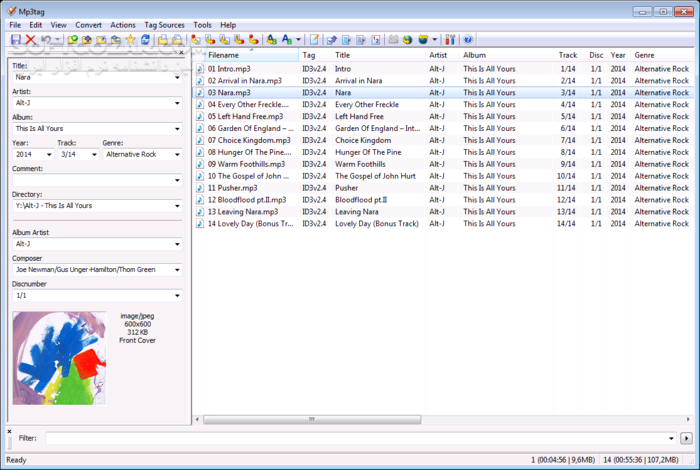This screenshot has width=700, height=470.
Task: Click the Filename - Tag convert icon
Action: pyautogui.click(x=210, y=40)
